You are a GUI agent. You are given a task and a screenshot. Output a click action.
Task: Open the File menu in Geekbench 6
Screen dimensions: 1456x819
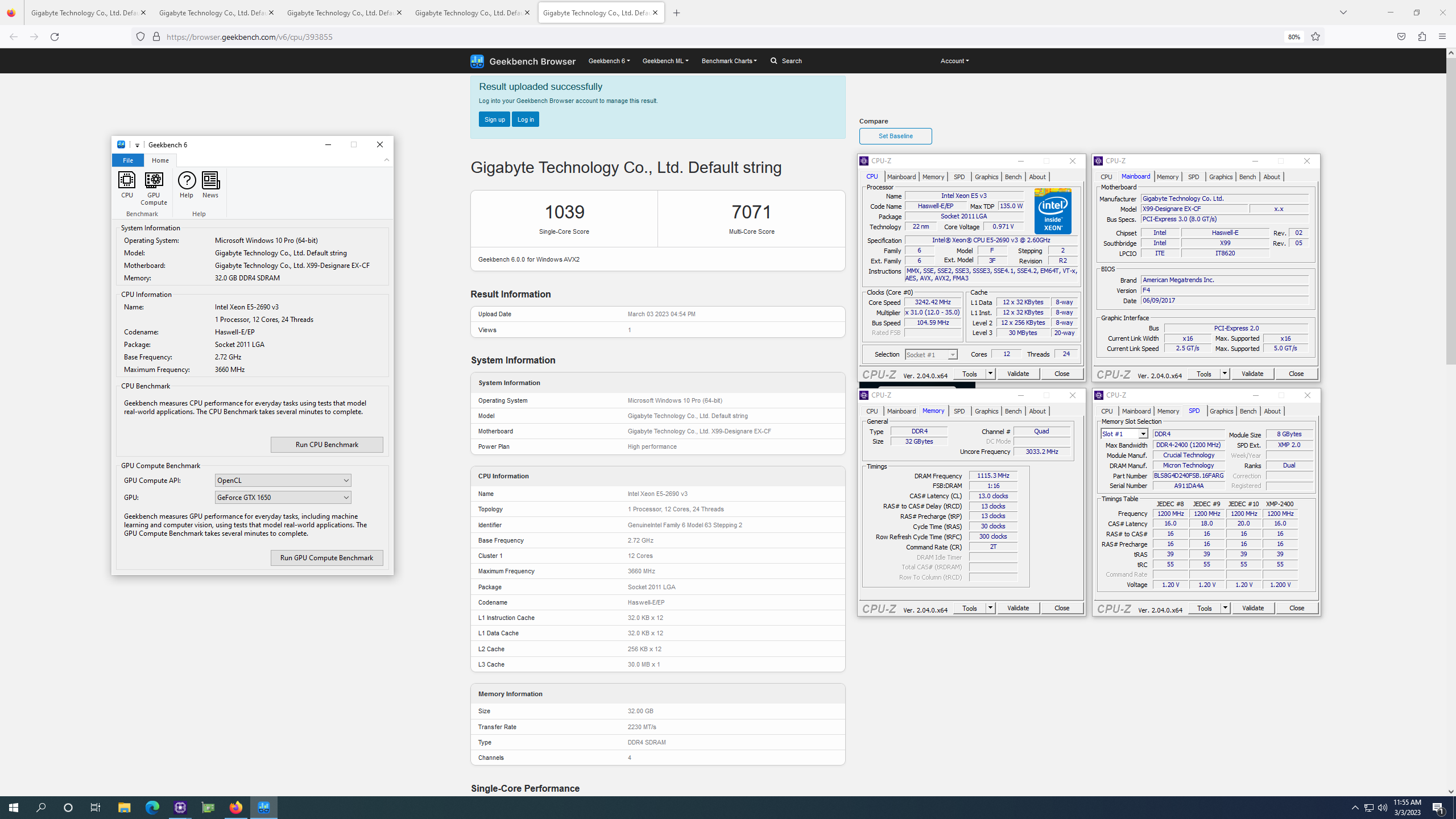pos(128,160)
